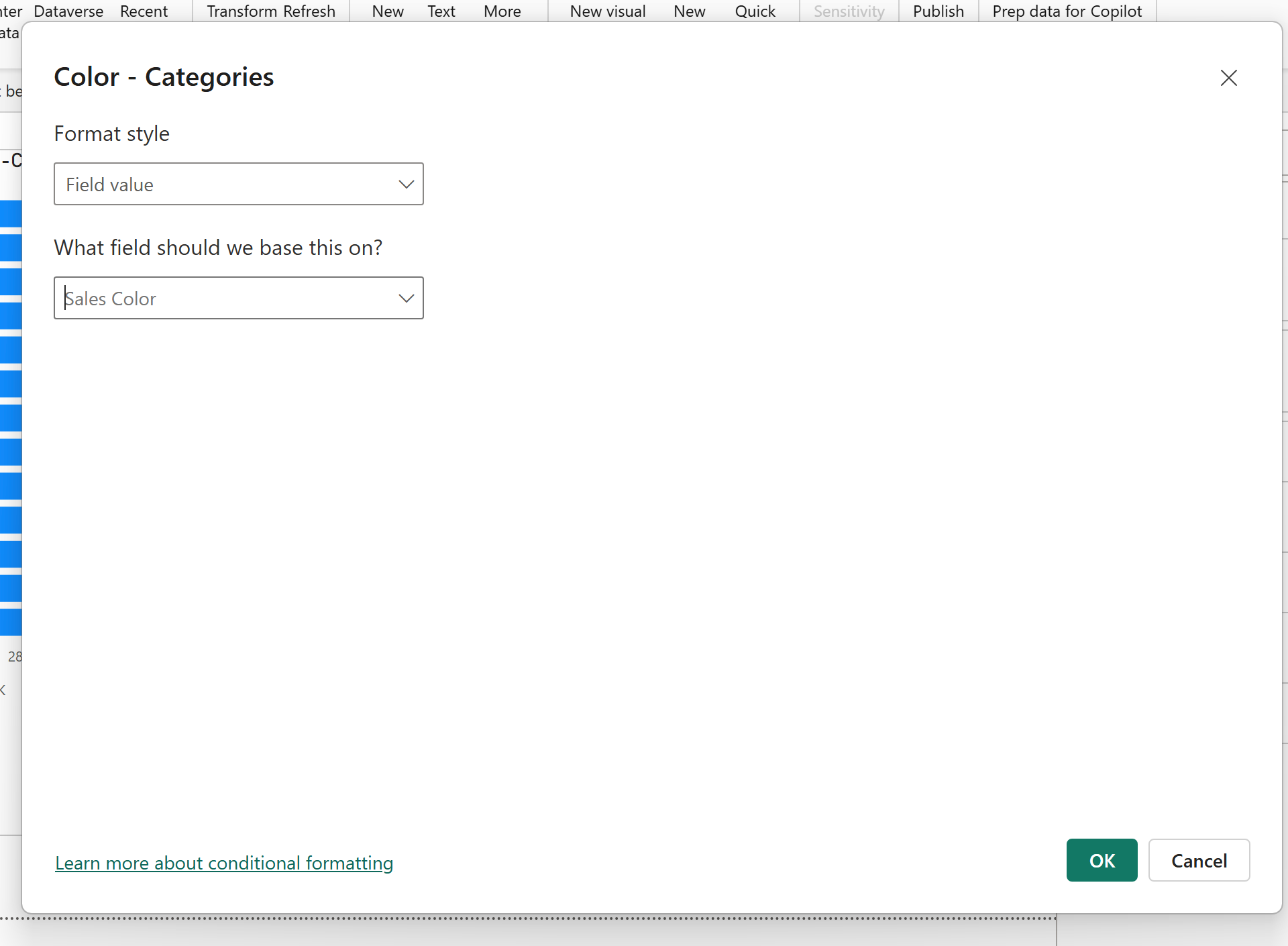Close the Color - Categories dialog
This screenshot has height=946, width=1288.
1228,78
